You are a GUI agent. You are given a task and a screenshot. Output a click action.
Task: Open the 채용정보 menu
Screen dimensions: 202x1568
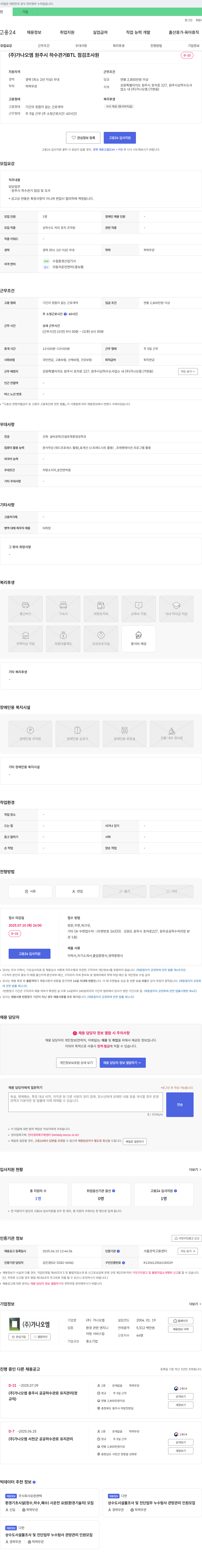[x=34, y=32]
